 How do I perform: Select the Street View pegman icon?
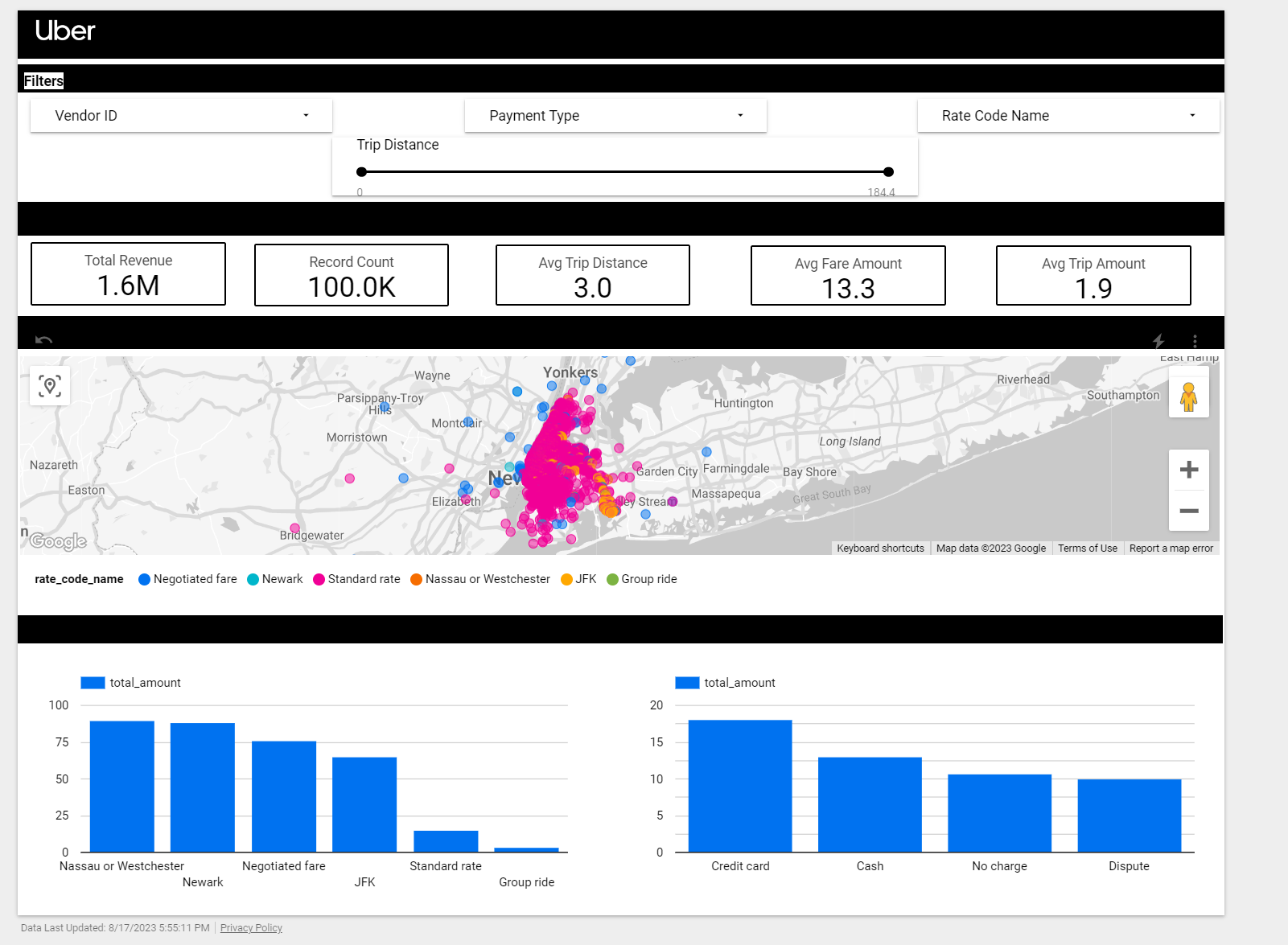pos(1189,396)
